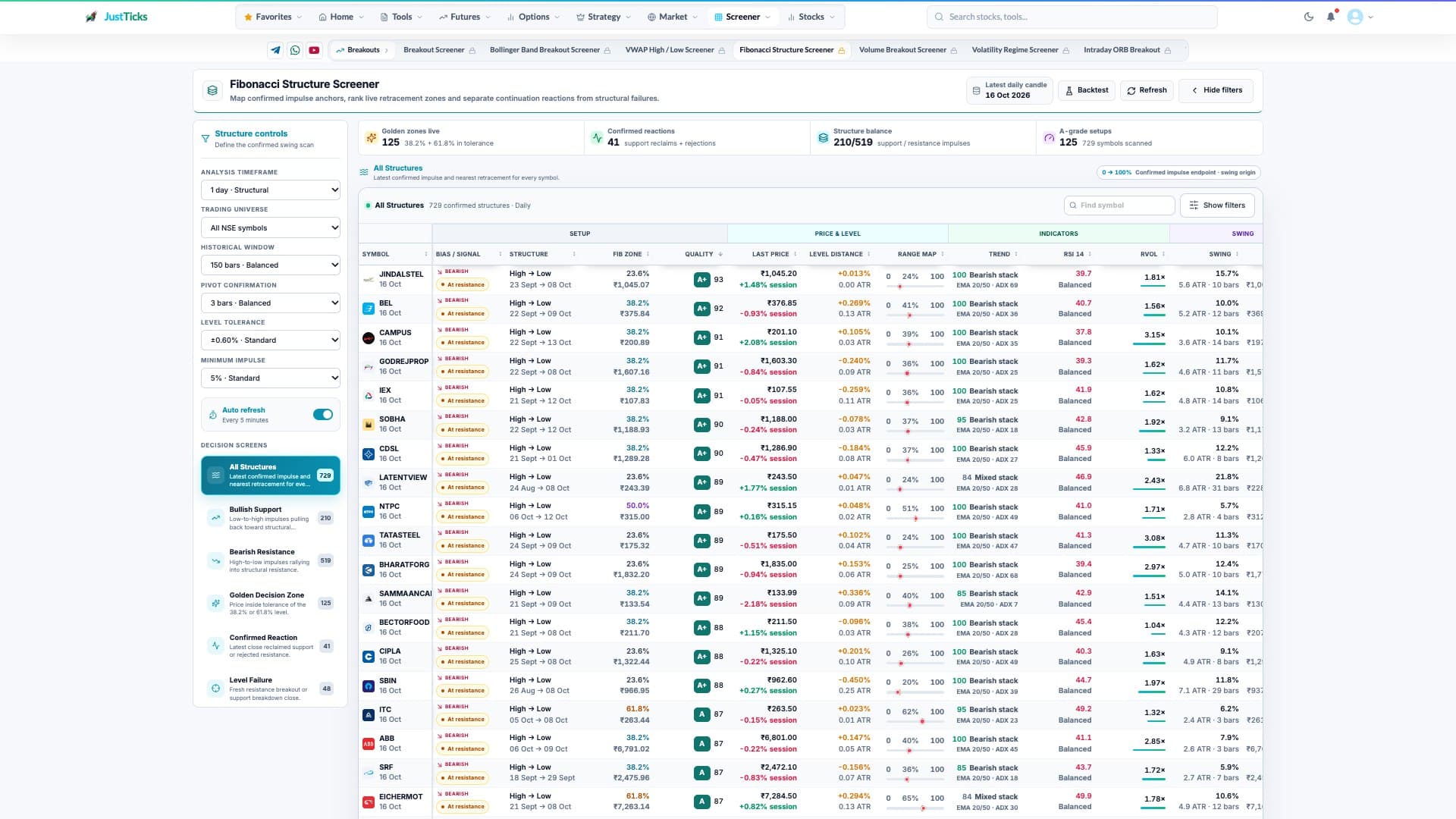Click the structure controls filter icon
Screen dimensions: 1456x819
pos(205,139)
